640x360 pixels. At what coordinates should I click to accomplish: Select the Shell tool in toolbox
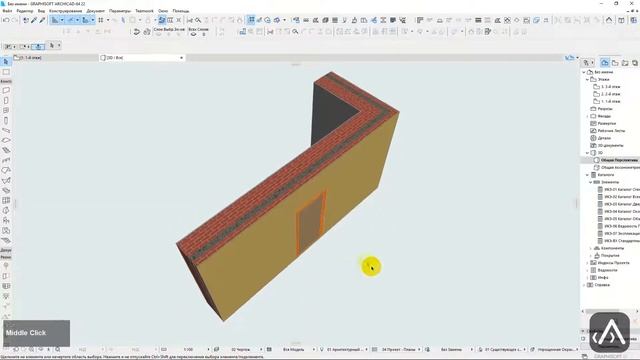(6, 180)
